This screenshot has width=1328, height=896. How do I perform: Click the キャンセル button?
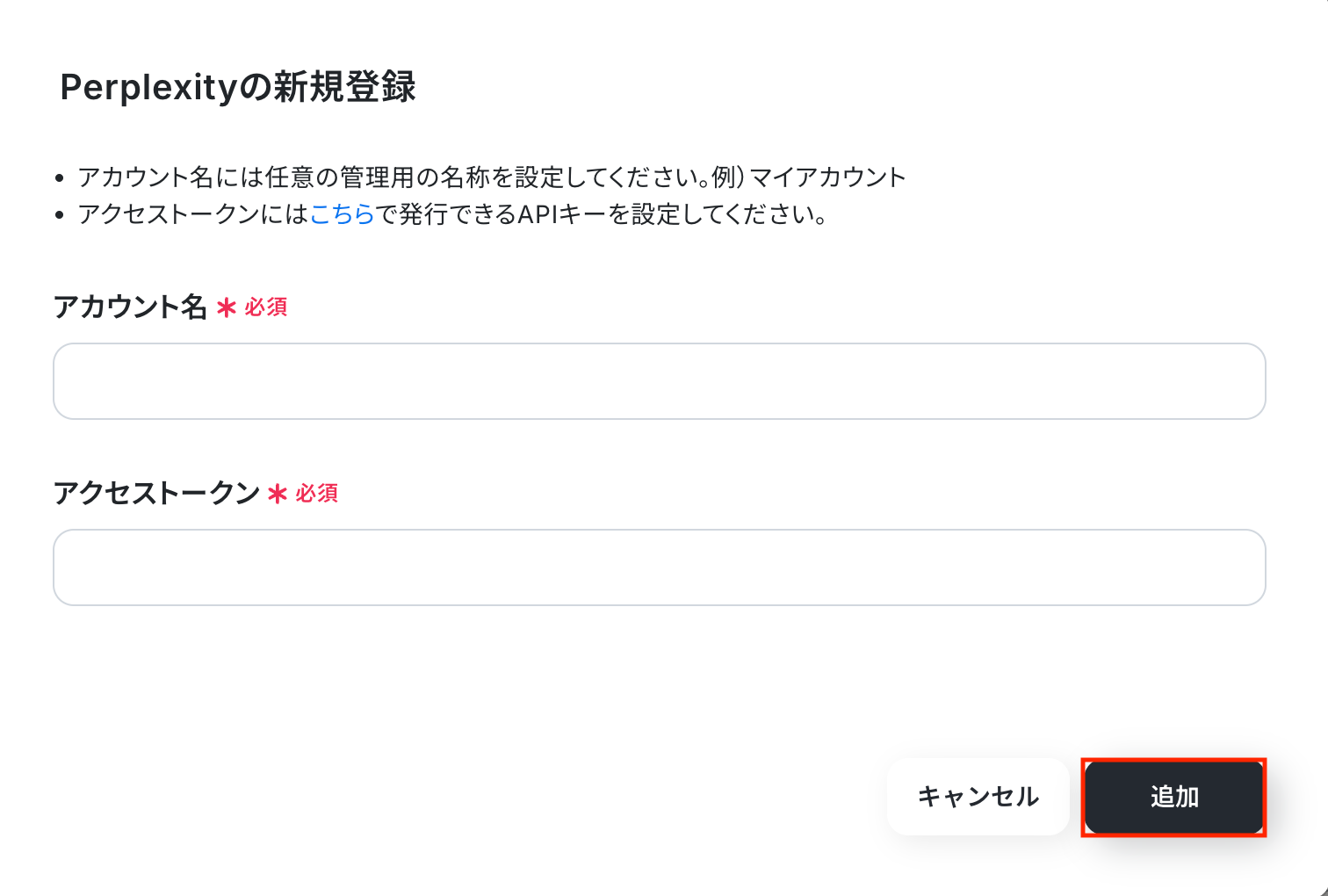[978, 797]
